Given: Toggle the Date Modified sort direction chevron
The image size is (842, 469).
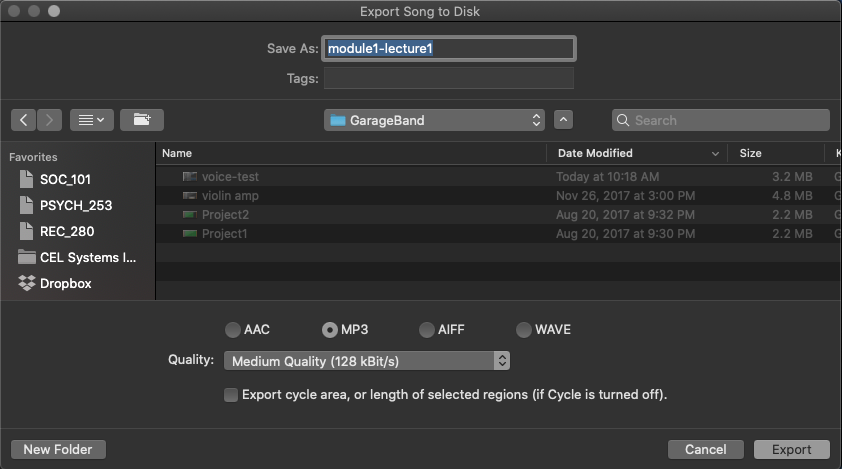Looking at the screenshot, I should tap(715, 154).
